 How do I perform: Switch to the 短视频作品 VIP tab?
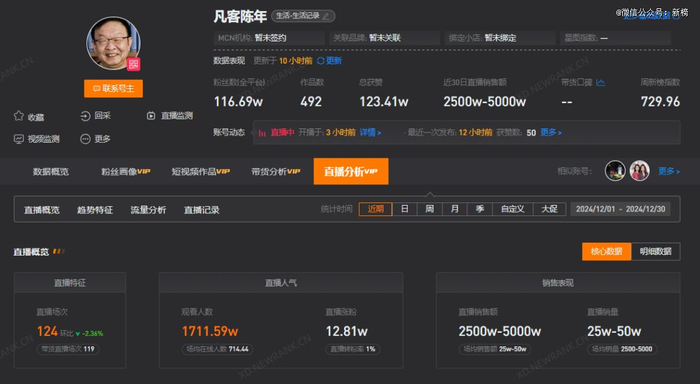pyautogui.click(x=200, y=171)
